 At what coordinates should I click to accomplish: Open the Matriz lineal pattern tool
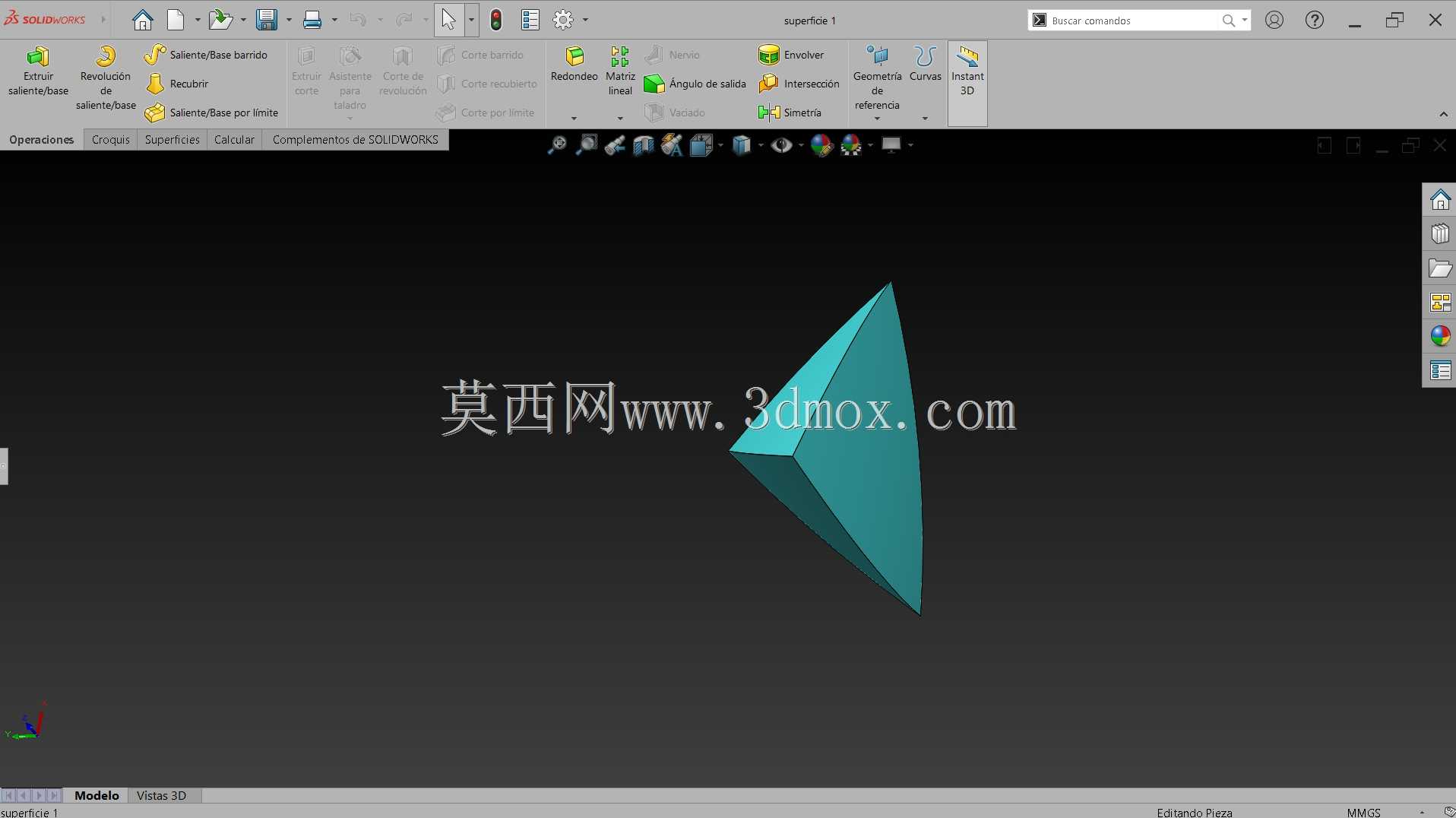[x=620, y=71]
